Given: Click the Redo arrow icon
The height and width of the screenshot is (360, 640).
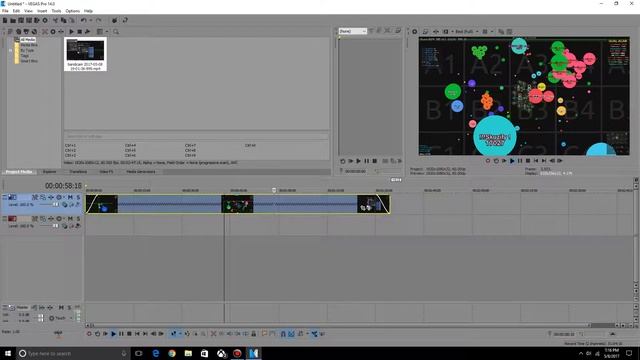Looking at the screenshot, I should pyautogui.click(x=98, y=20).
